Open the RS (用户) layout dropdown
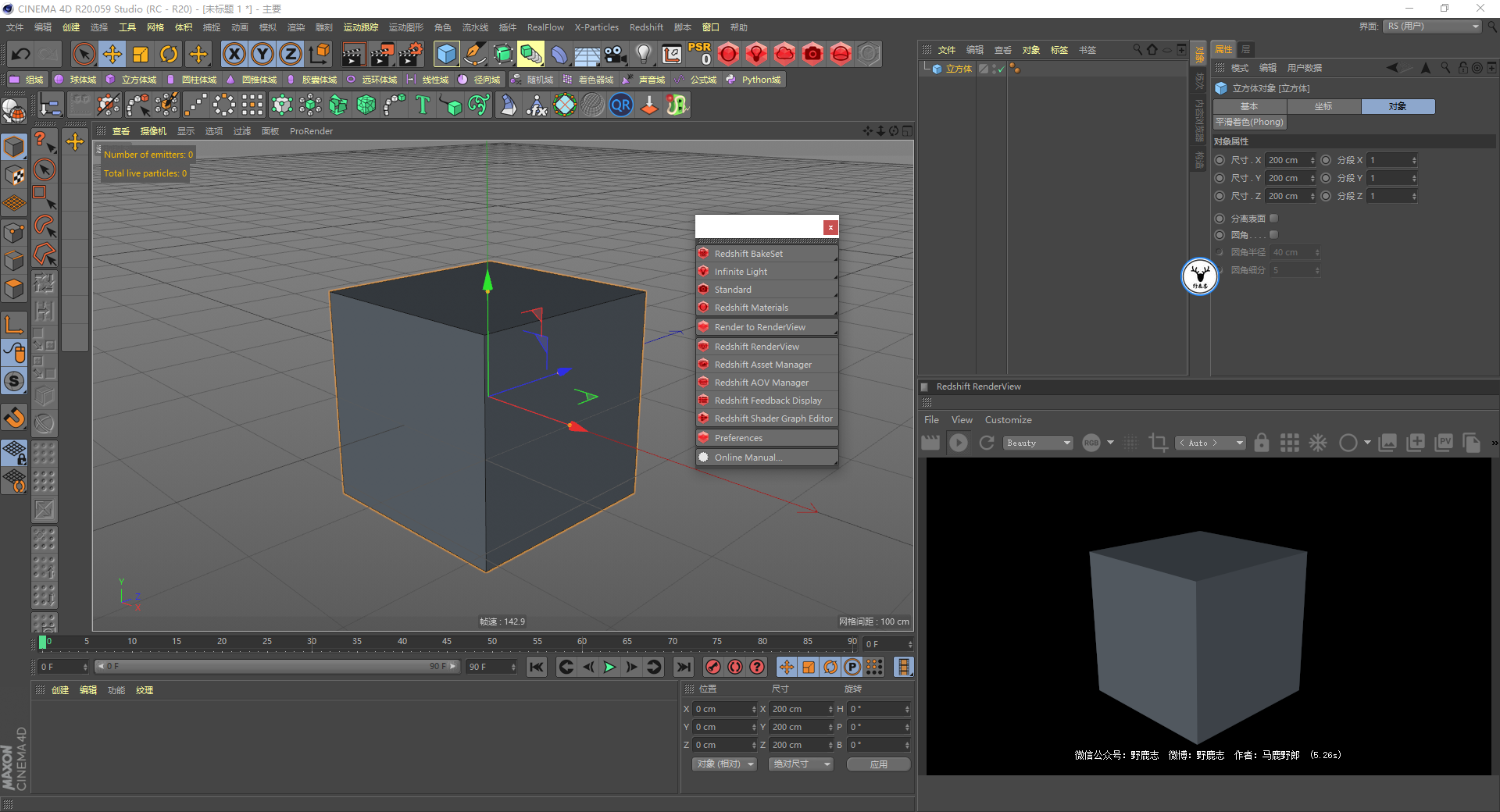Image resolution: width=1500 pixels, height=812 pixels. click(1433, 27)
